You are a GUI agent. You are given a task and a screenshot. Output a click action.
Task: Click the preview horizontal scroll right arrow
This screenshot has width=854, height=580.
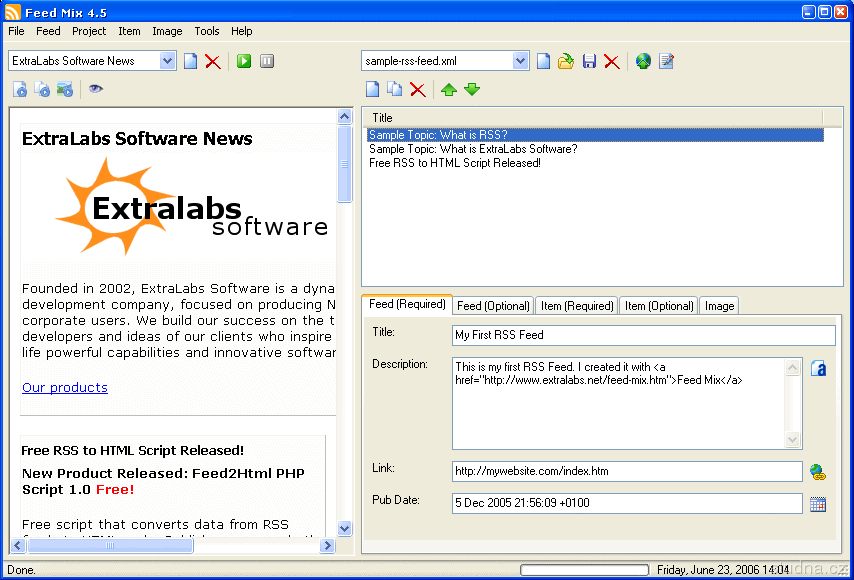pyautogui.click(x=327, y=545)
